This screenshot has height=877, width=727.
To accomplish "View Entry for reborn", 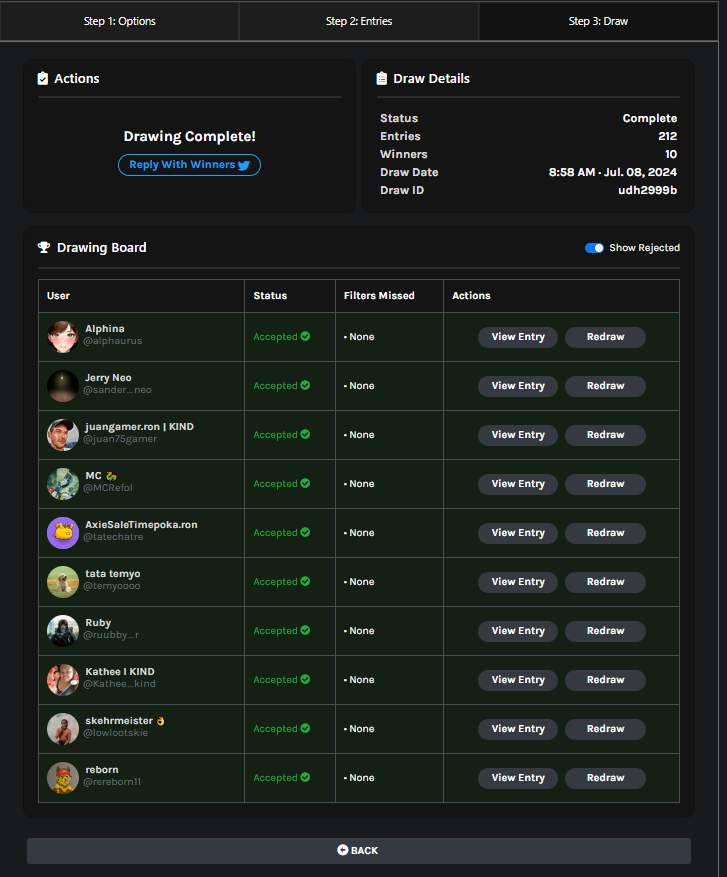I will pyautogui.click(x=518, y=778).
